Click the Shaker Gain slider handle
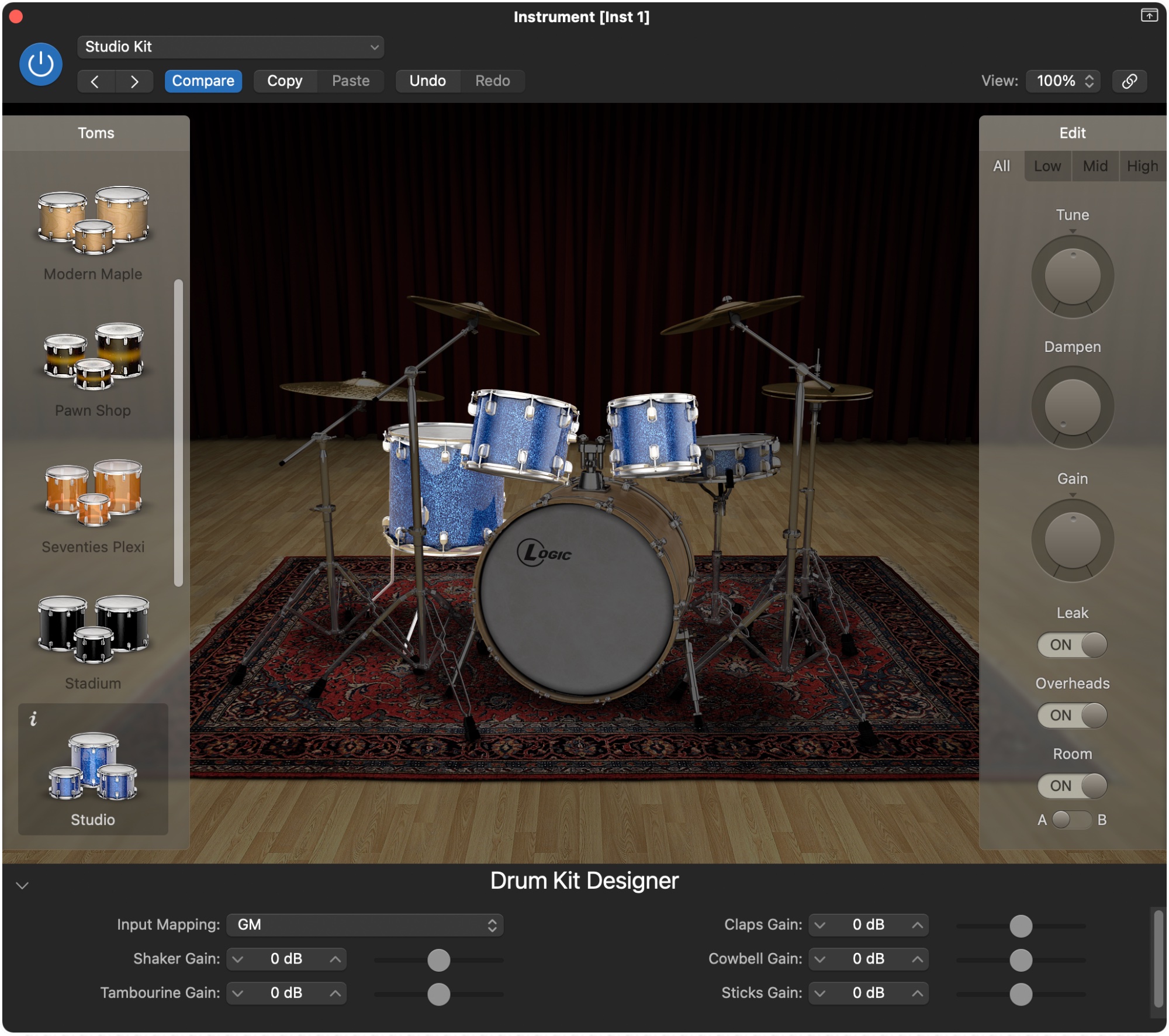 (x=438, y=961)
